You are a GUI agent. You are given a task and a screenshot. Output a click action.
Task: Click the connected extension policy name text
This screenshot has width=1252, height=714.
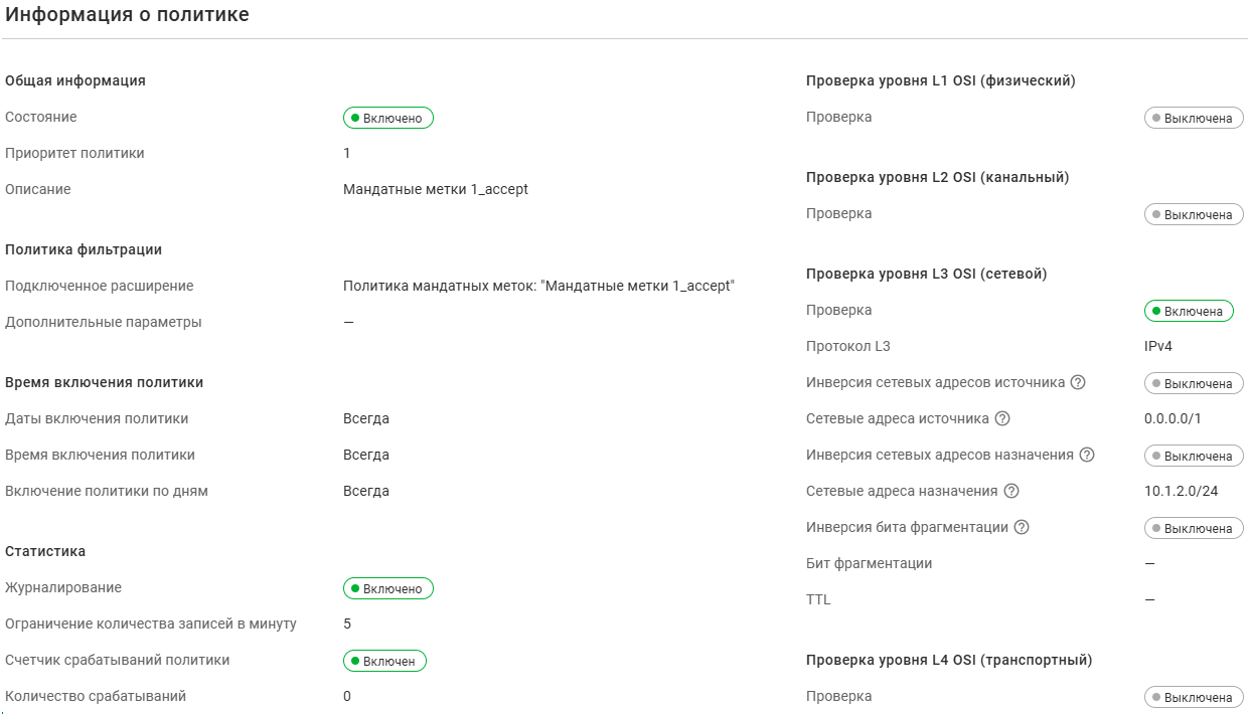coord(539,286)
